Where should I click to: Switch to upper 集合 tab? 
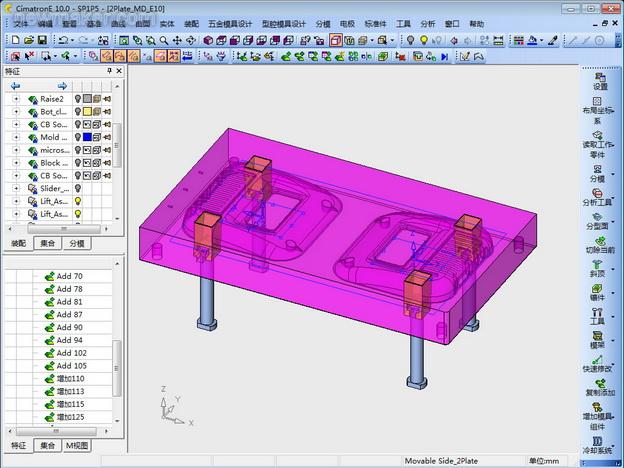(x=47, y=243)
